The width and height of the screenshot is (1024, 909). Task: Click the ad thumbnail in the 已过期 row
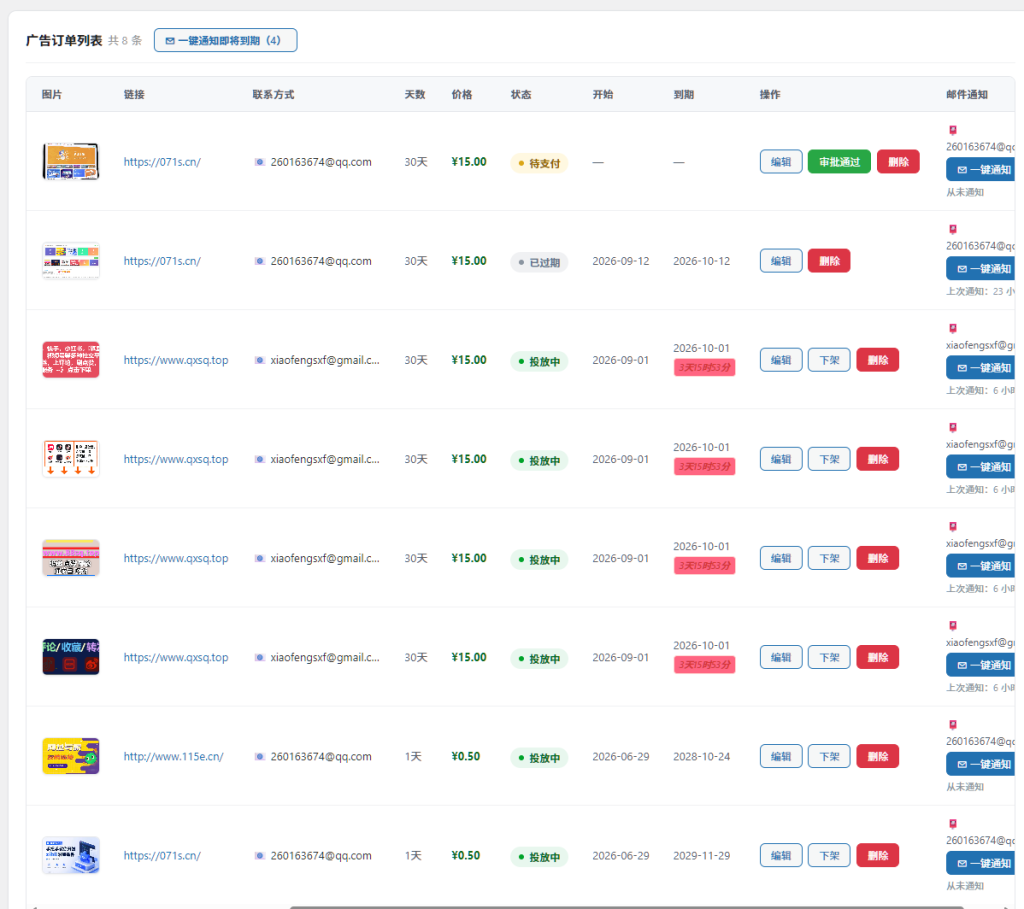[71, 261]
